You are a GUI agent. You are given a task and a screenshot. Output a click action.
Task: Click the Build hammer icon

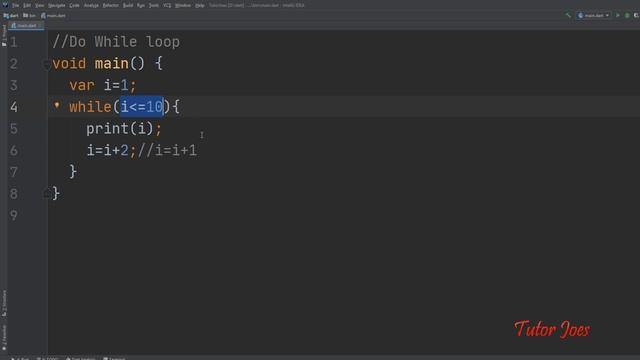point(568,16)
